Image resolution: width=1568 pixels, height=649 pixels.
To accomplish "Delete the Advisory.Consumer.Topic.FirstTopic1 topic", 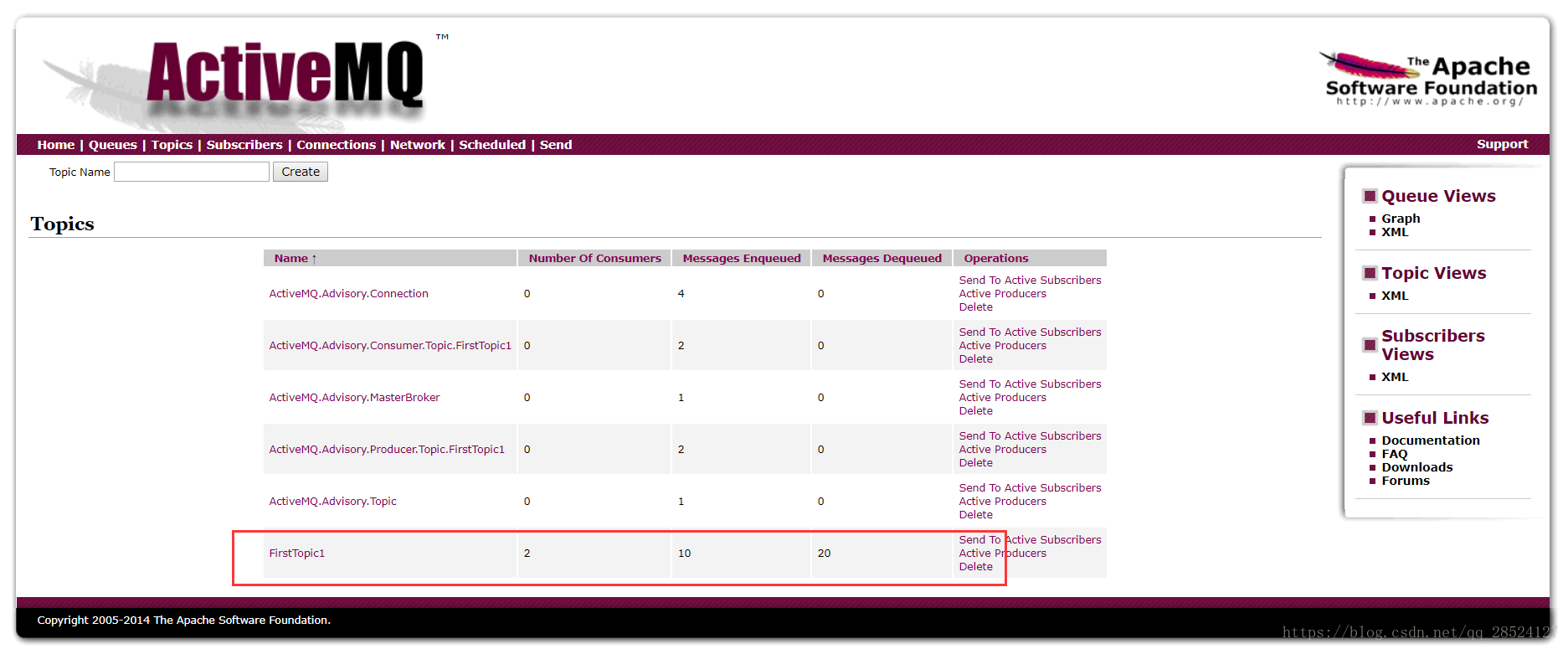I will click(975, 358).
